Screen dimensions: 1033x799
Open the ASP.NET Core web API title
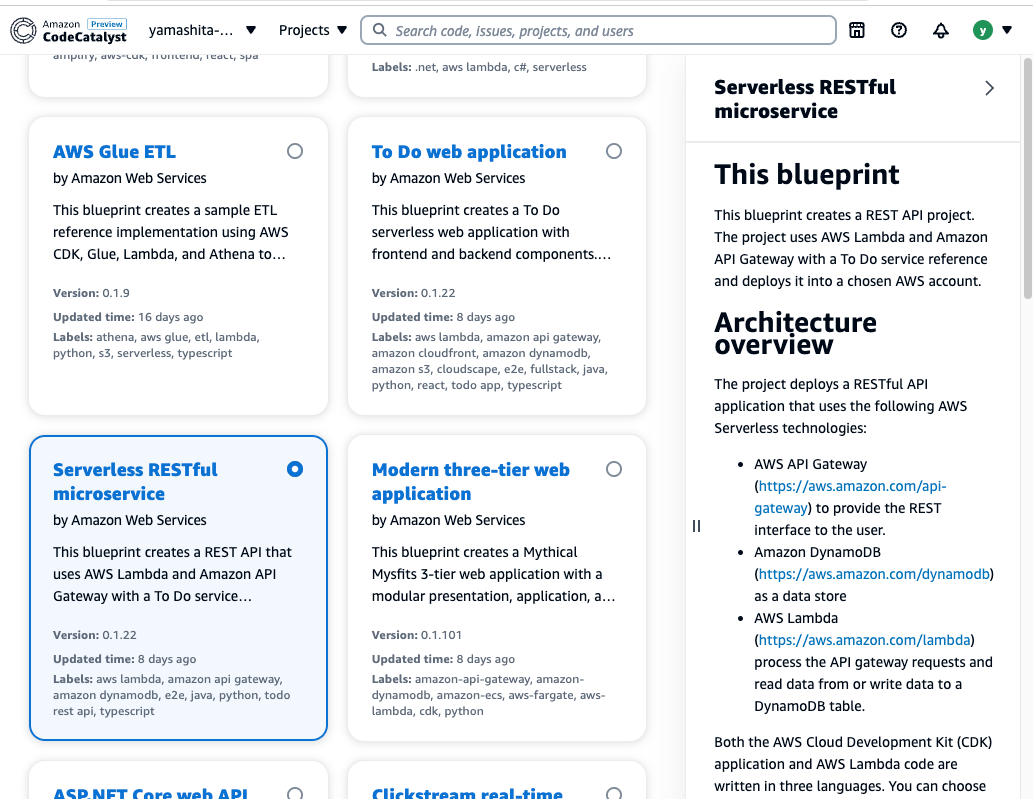pyautogui.click(x=150, y=792)
